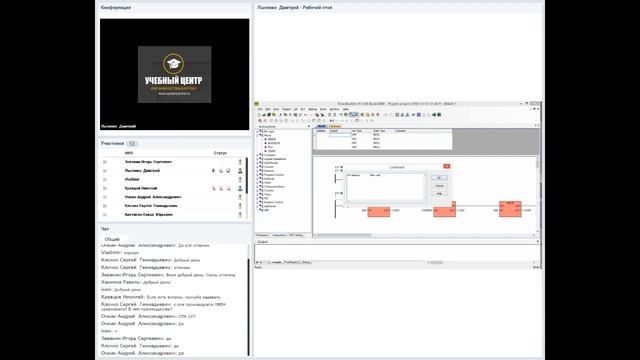Click the leftmost red ladder block
Screen dimensions: 640x360
[379, 211]
